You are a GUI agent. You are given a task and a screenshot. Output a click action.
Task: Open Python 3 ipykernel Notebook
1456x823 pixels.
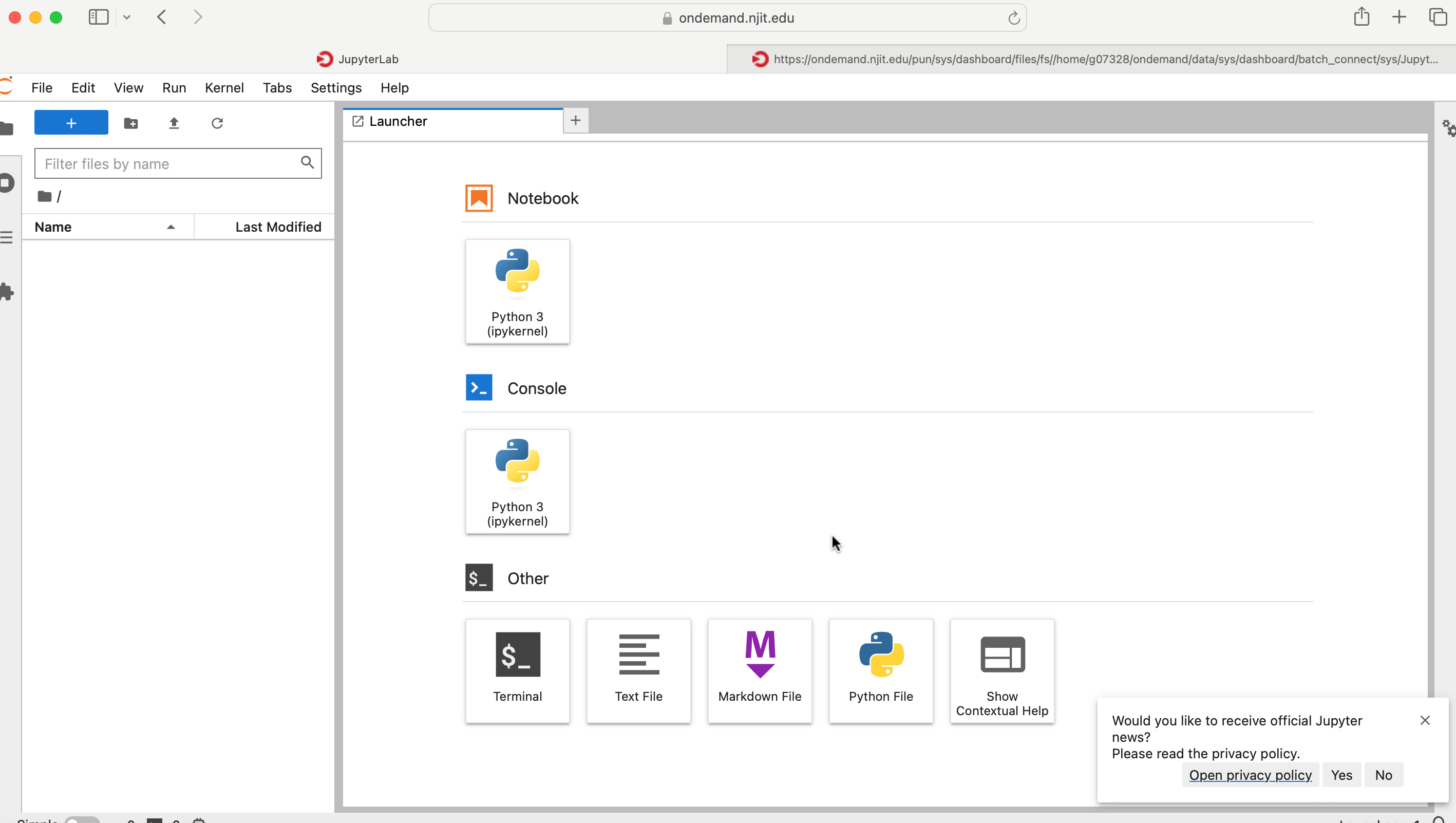pos(517,290)
